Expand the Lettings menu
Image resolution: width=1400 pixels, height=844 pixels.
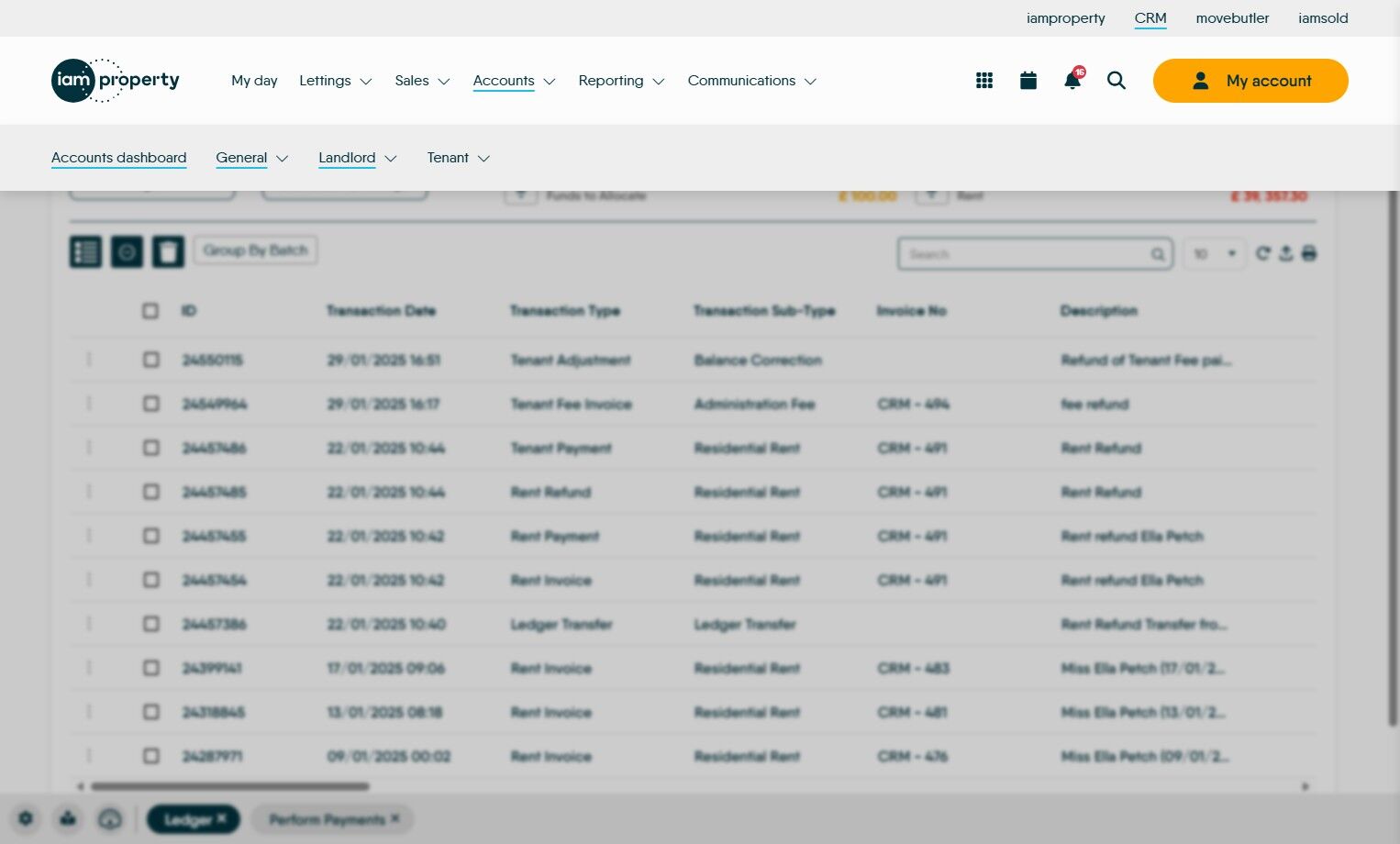tap(336, 81)
